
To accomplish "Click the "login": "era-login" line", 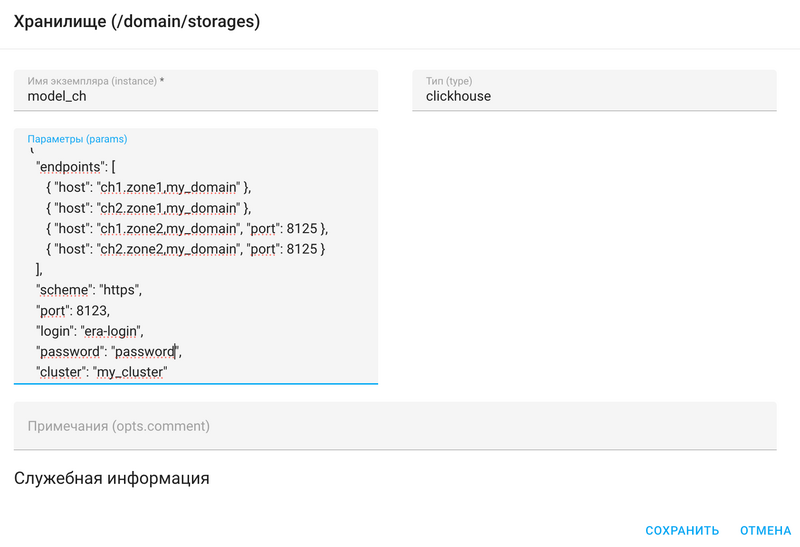I will 91,331.
